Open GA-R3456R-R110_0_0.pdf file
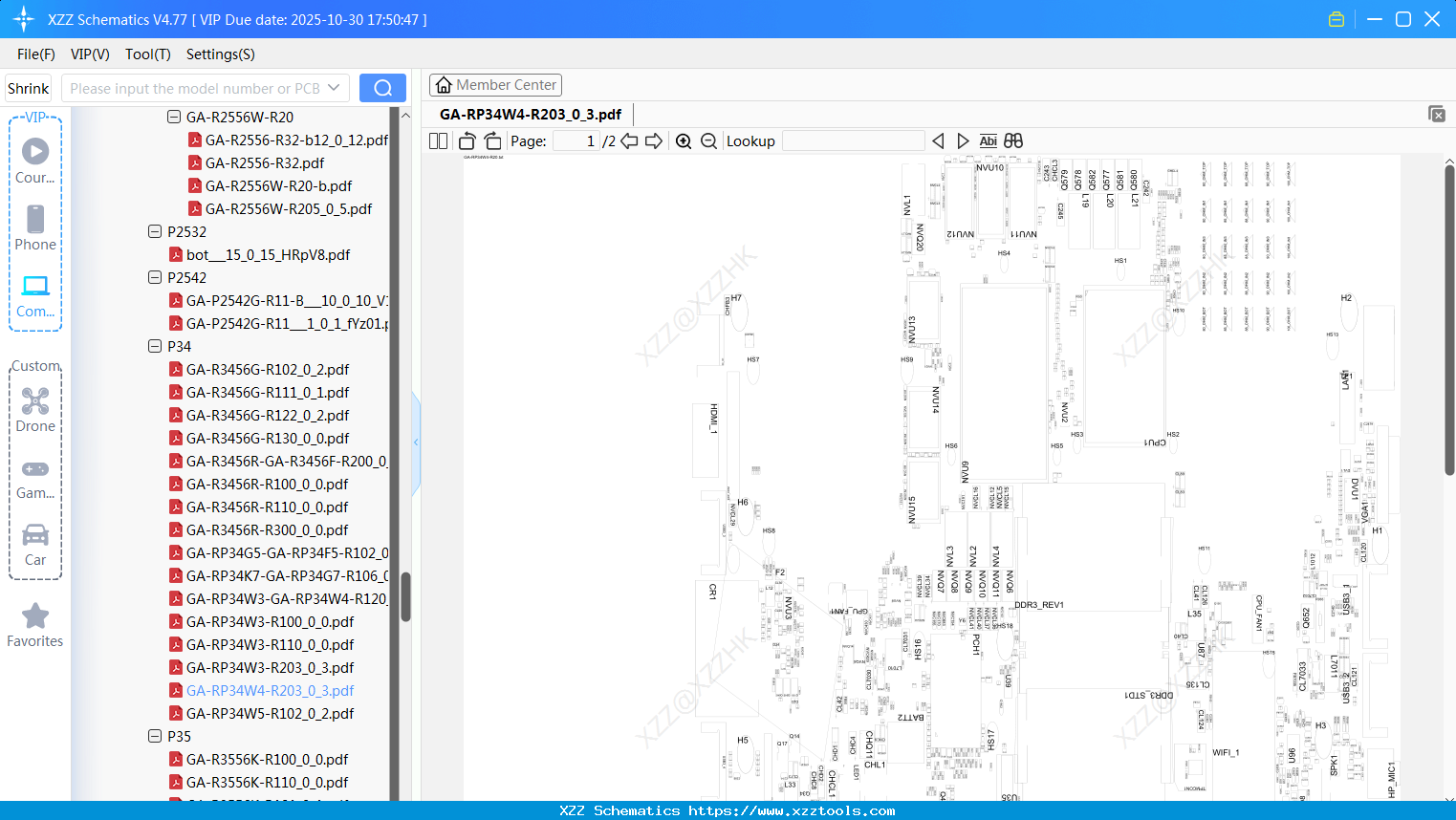The image size is (1456, 820). point(267,507)
